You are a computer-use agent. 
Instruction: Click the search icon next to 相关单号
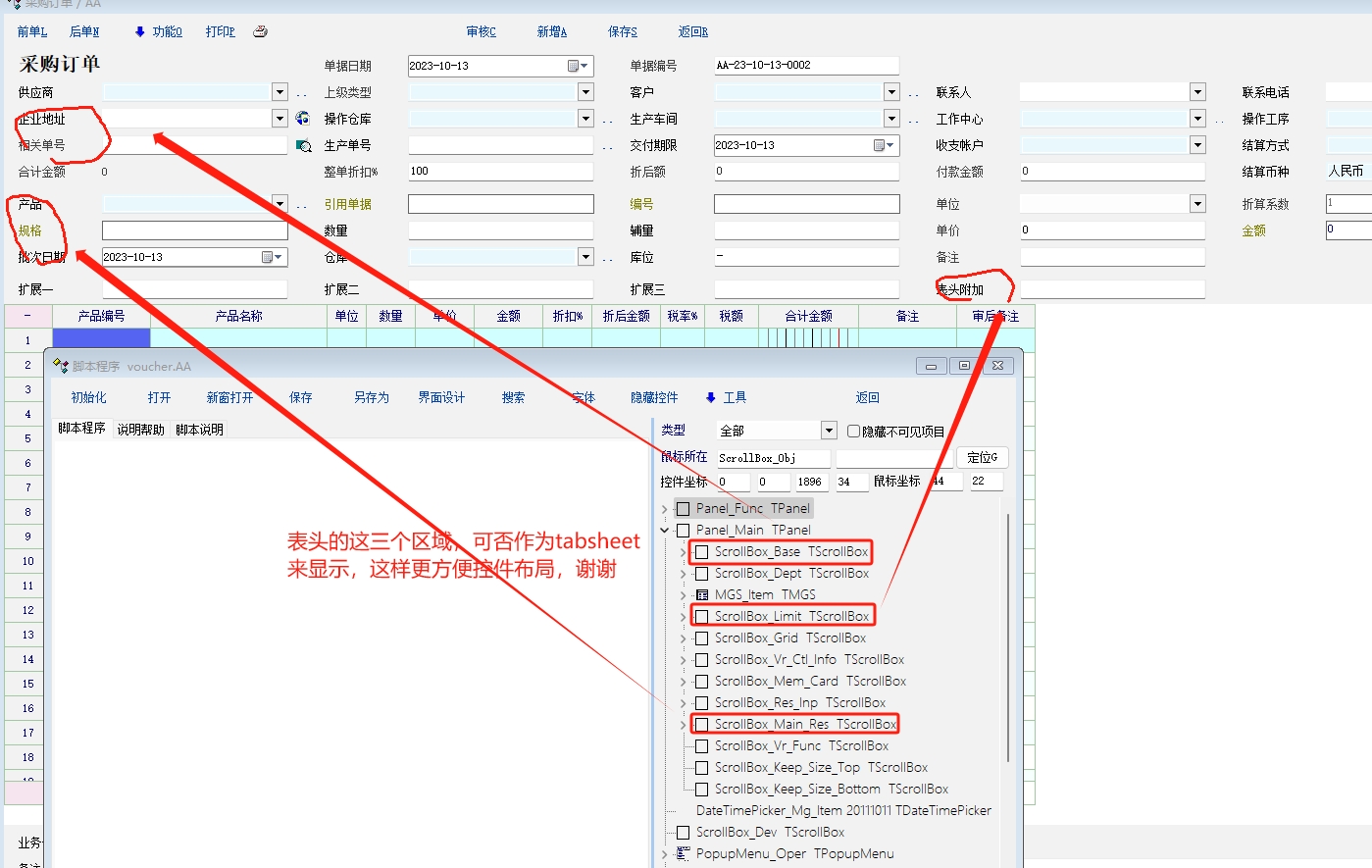click(304, 145)
